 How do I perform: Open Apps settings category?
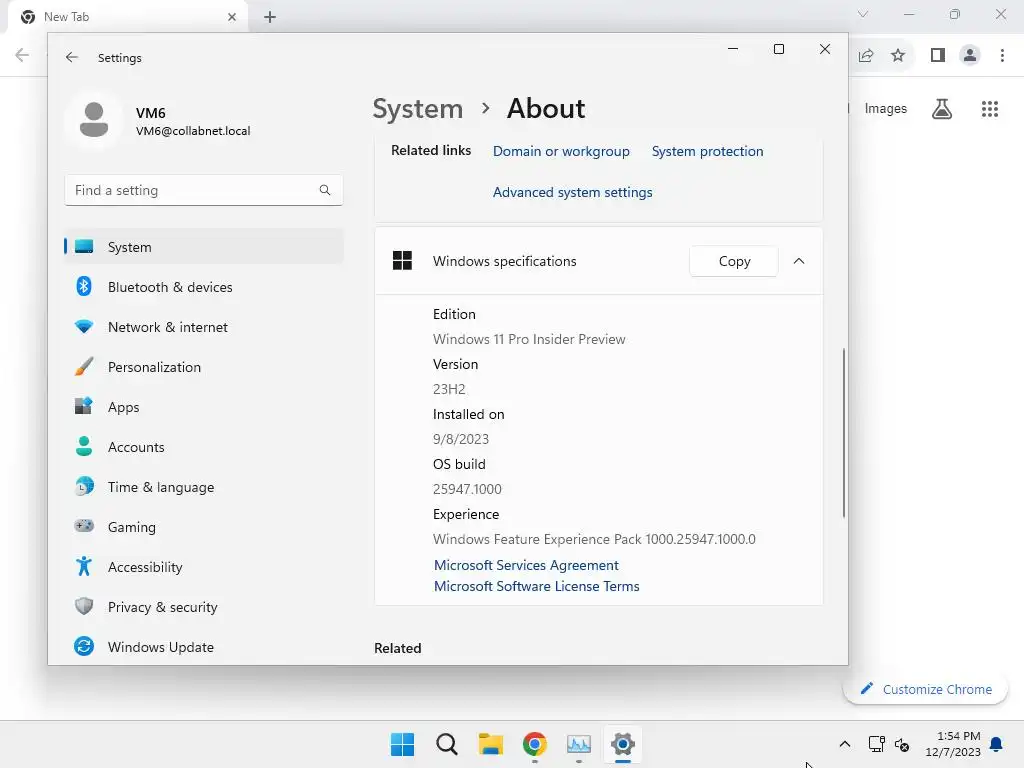click(204, 407)
